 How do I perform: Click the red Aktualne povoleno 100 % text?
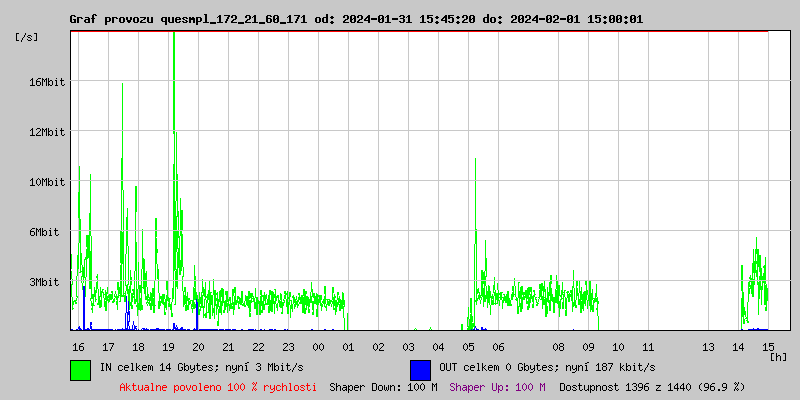click(217, 387)
